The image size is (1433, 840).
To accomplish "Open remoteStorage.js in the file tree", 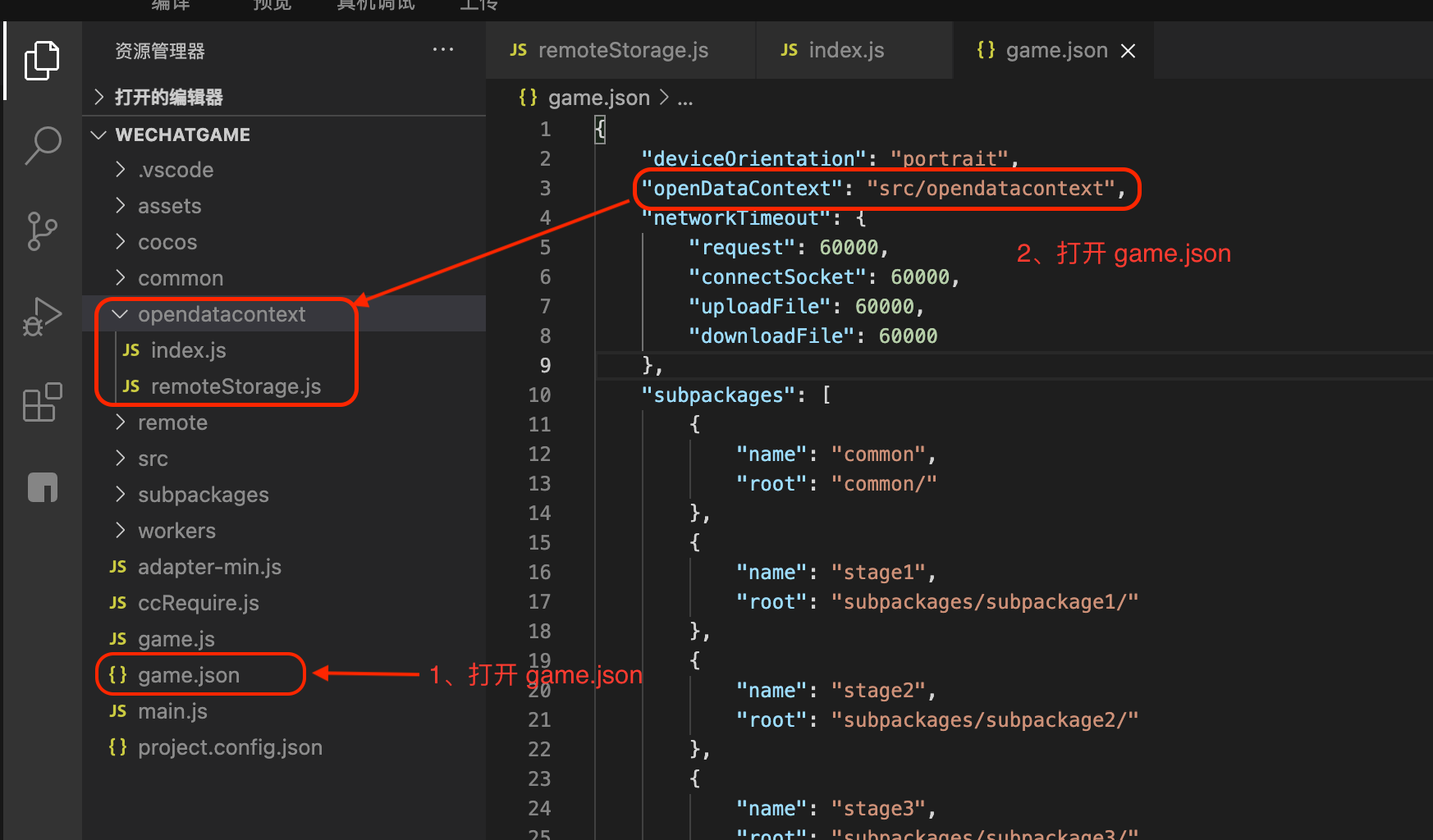I will tap(284, 386).
